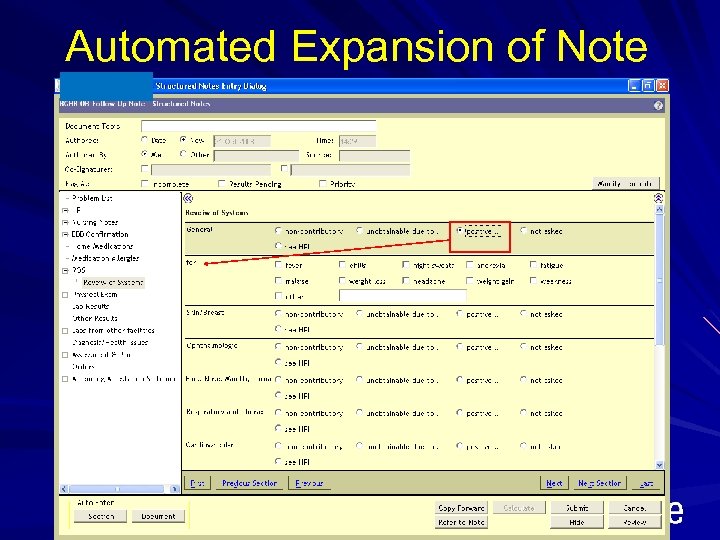This screenshot has width=720, height=540.
Task: Click the tree panel scroll-left arrow
Action: pos(64,489)
